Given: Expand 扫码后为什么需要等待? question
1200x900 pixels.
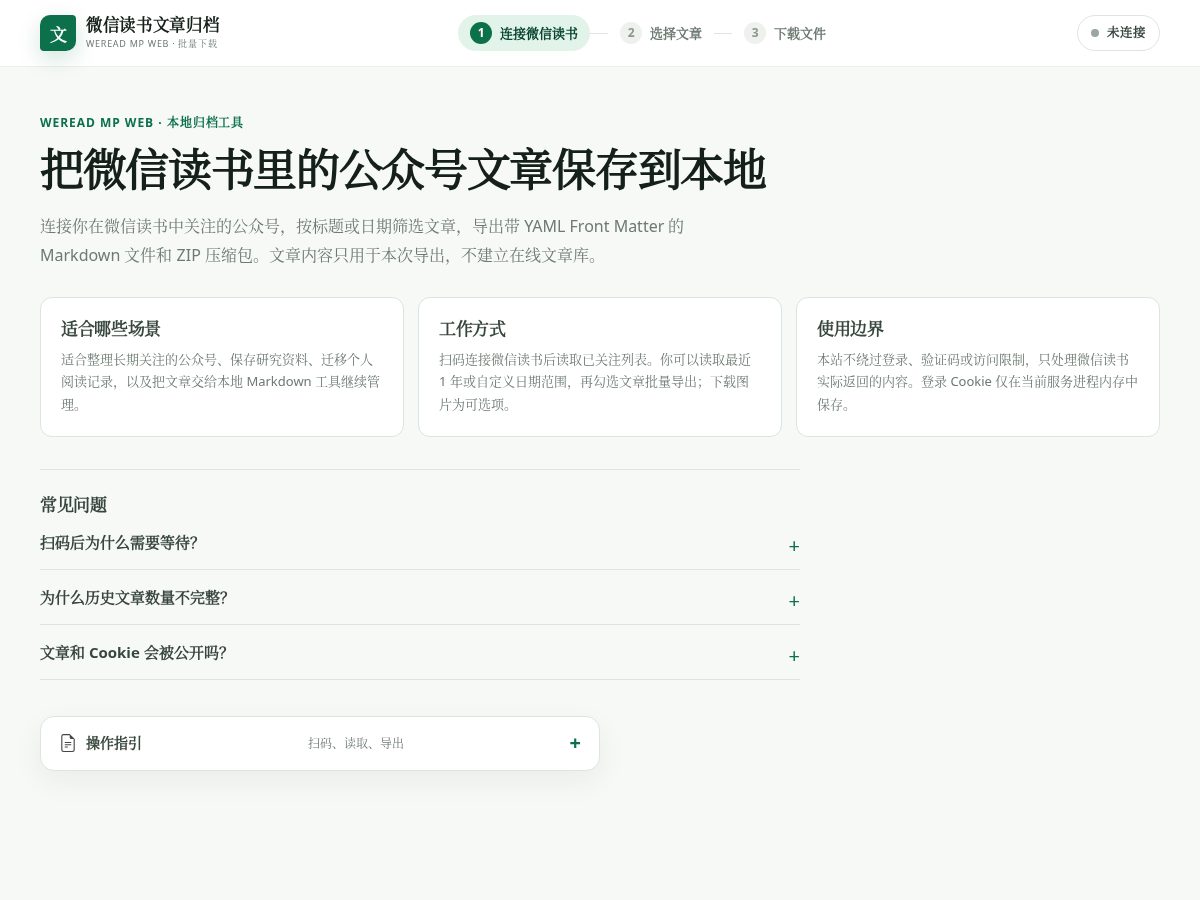Looking at the screenshot, I should [420, 543].
